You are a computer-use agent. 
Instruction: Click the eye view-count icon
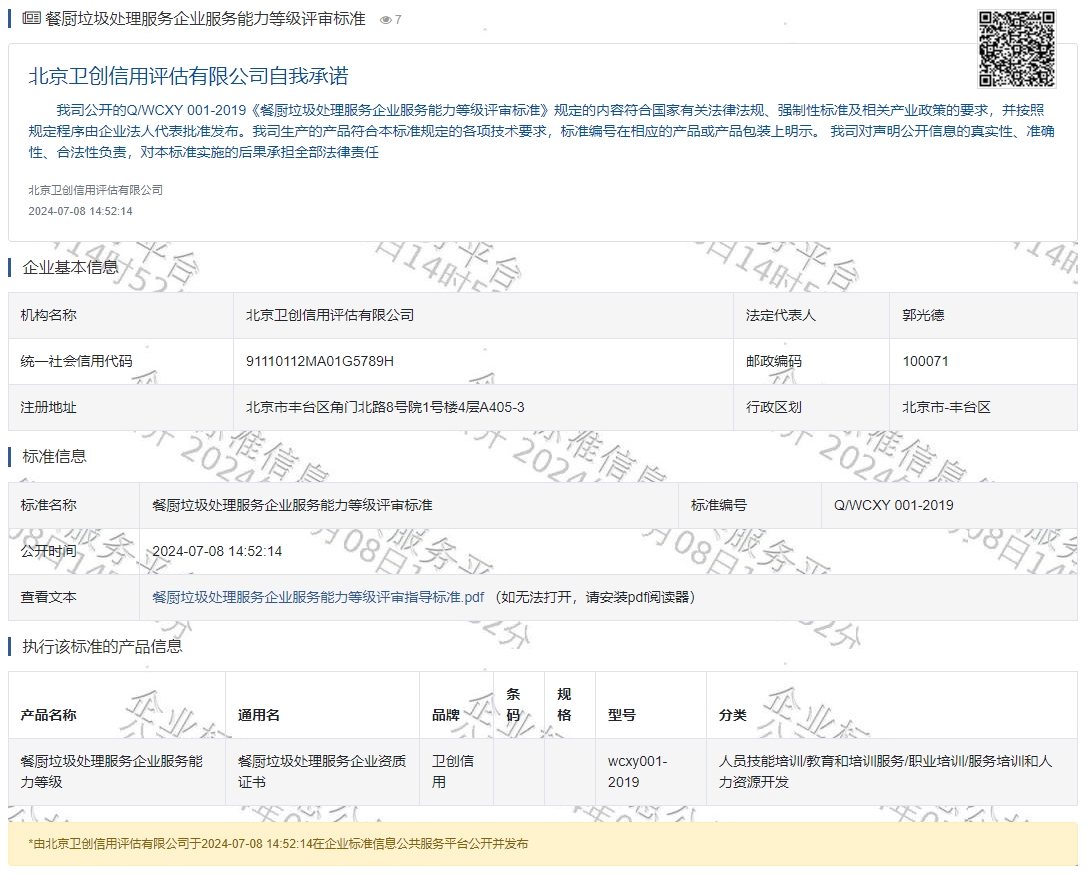[x=385, y=20]
